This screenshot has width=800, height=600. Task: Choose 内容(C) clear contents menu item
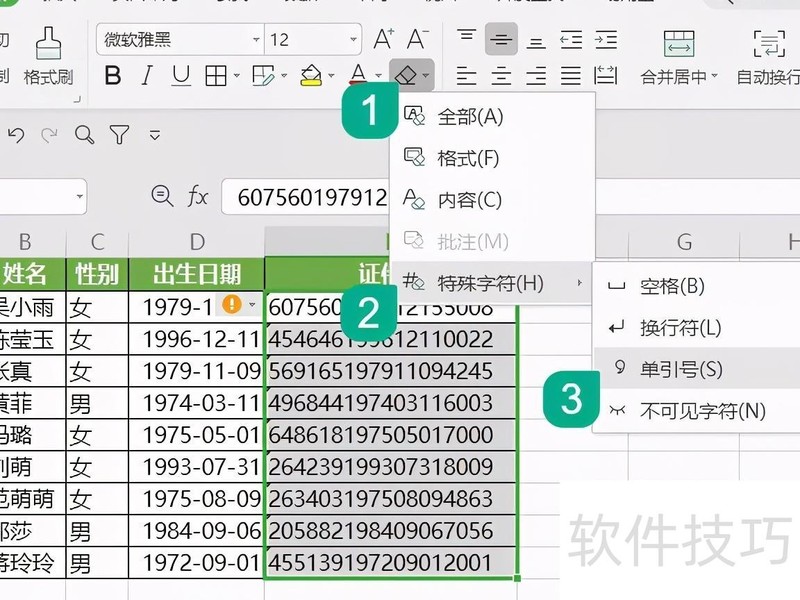[x=492, y=200]
